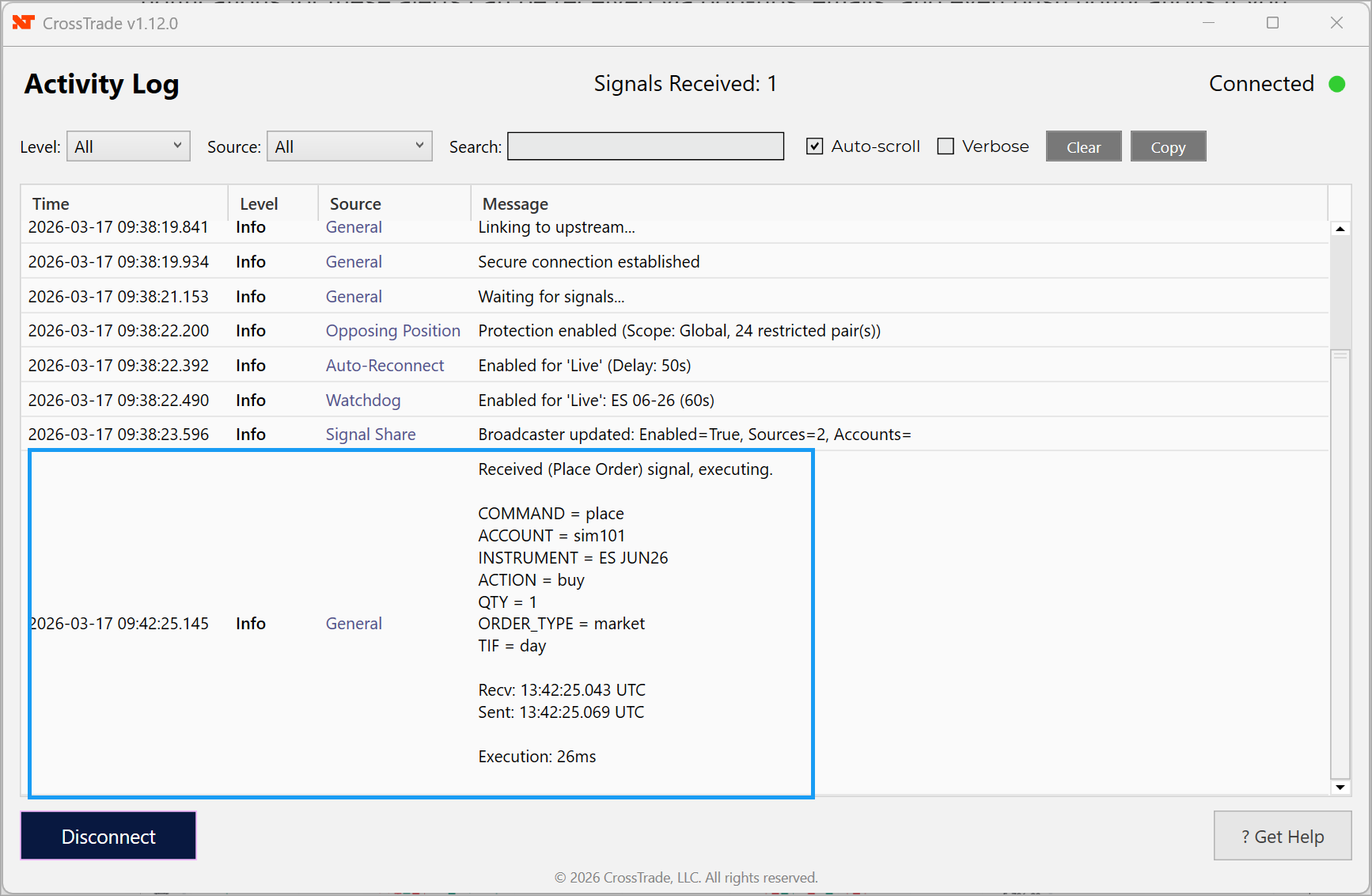Minimize the CrossTrade window
Viewport: 1372px width, 896px height.
click(x=1208, y=23)
